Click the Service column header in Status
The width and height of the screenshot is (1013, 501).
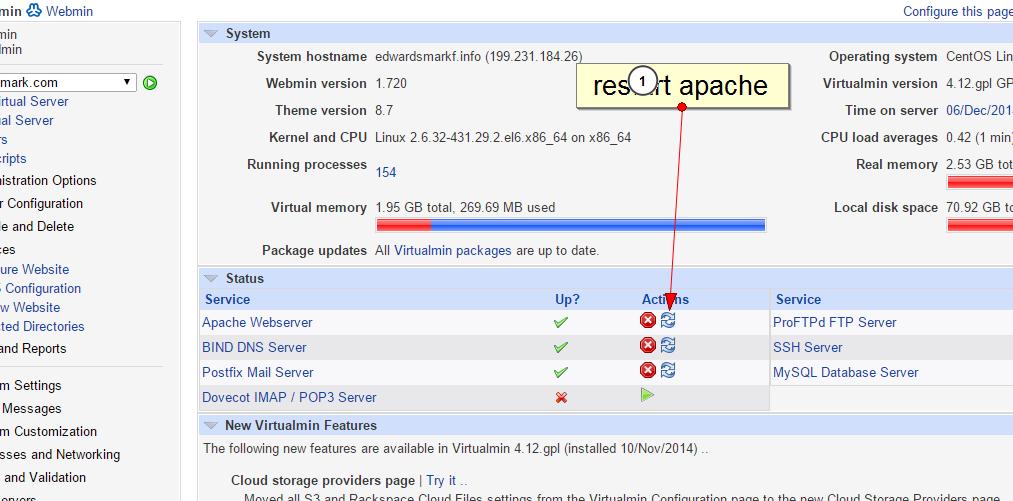pyautogui.click(x=227, y=299)
